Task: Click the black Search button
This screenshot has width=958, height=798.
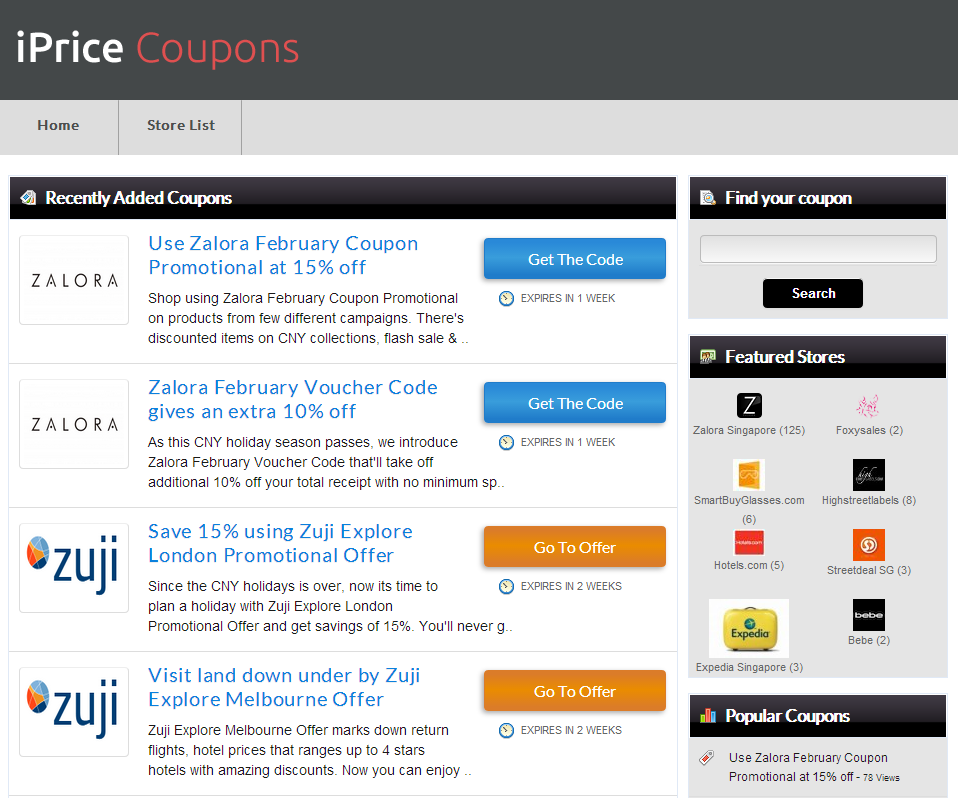Action: tap(813, 293)
